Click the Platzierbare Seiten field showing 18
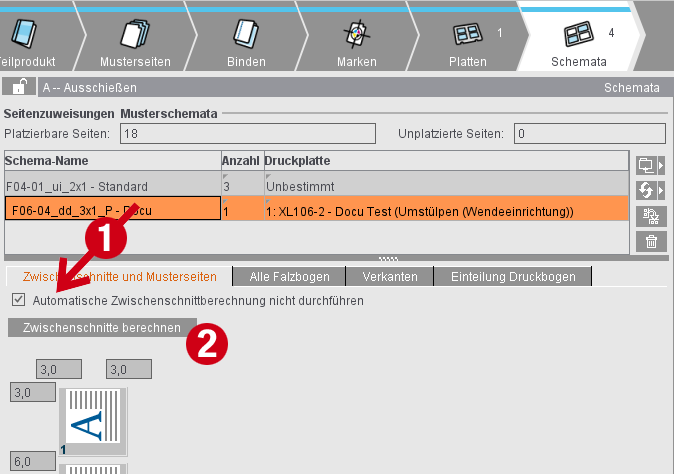Screen dimensions: 674x474 coord(248,134)
